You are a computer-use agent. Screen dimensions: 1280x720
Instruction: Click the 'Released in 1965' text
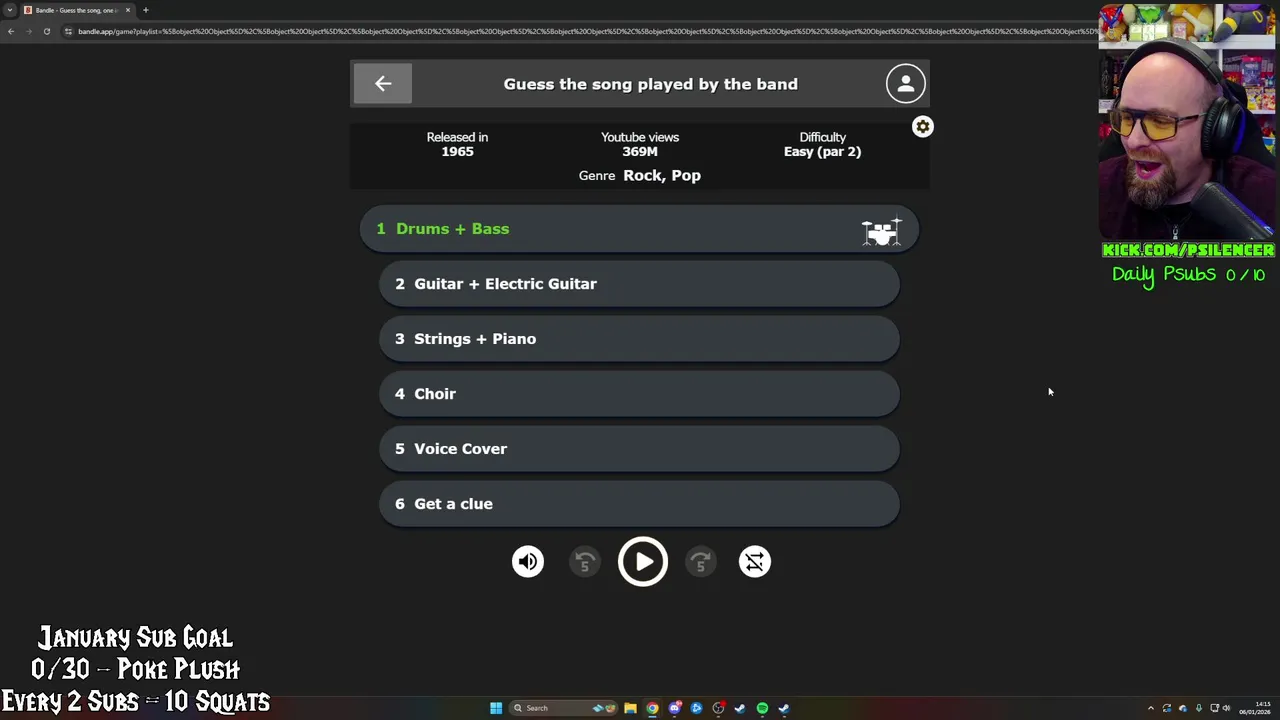pyautogui.click(x=457, y=144)
